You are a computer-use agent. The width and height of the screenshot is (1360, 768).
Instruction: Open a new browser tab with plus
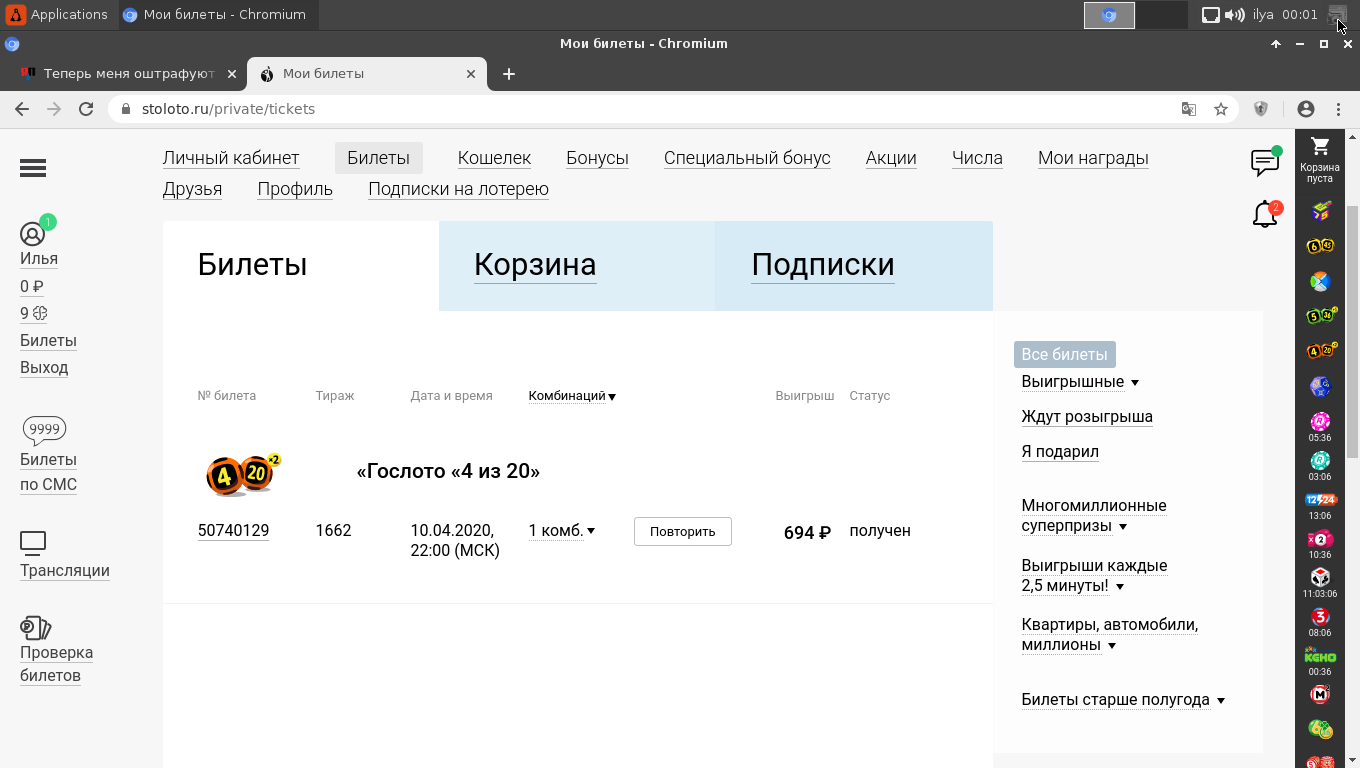pyautogui.click(x=509, y=74)
